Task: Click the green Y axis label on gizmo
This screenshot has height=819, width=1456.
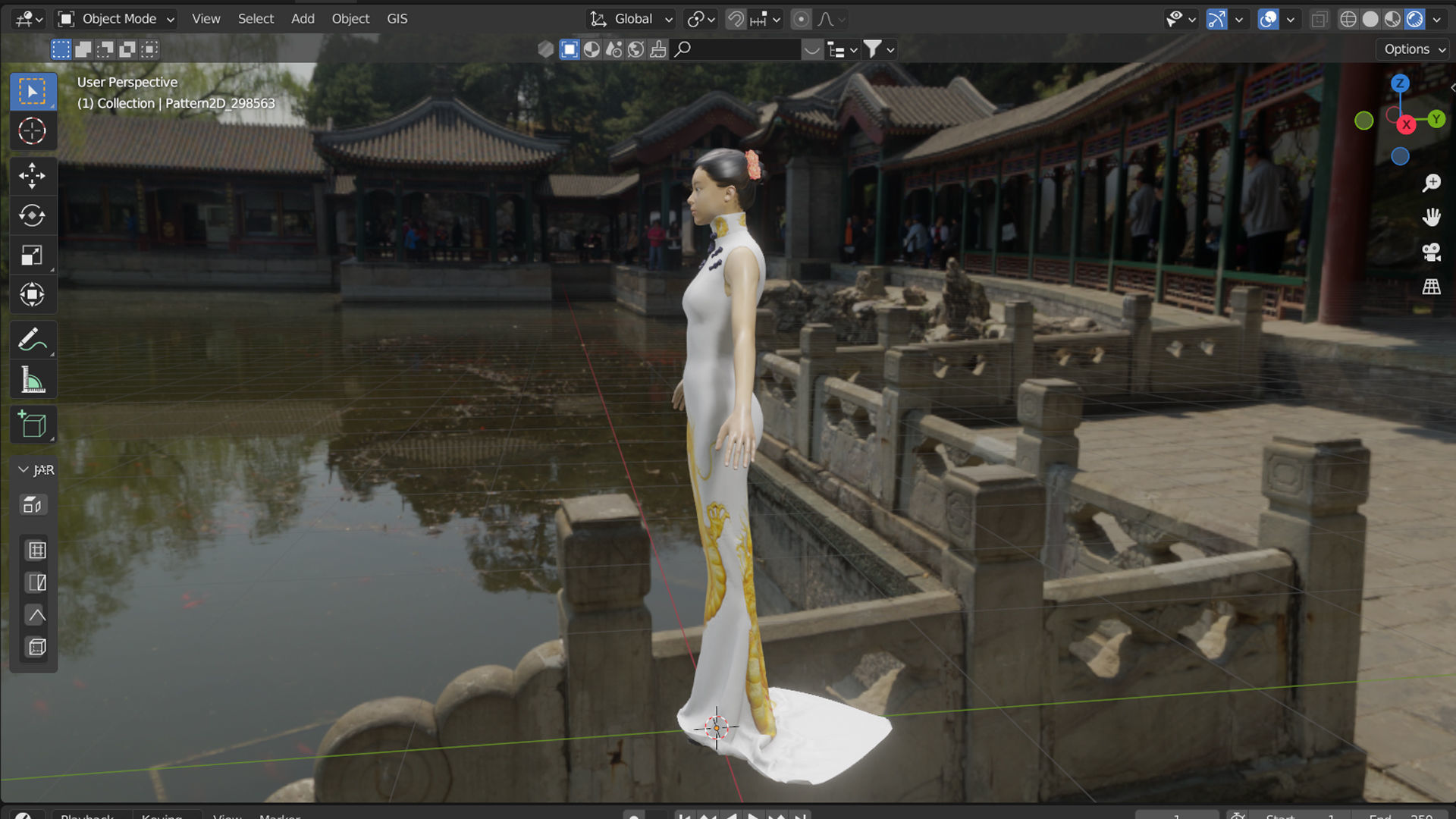Action: [1436, 119]
